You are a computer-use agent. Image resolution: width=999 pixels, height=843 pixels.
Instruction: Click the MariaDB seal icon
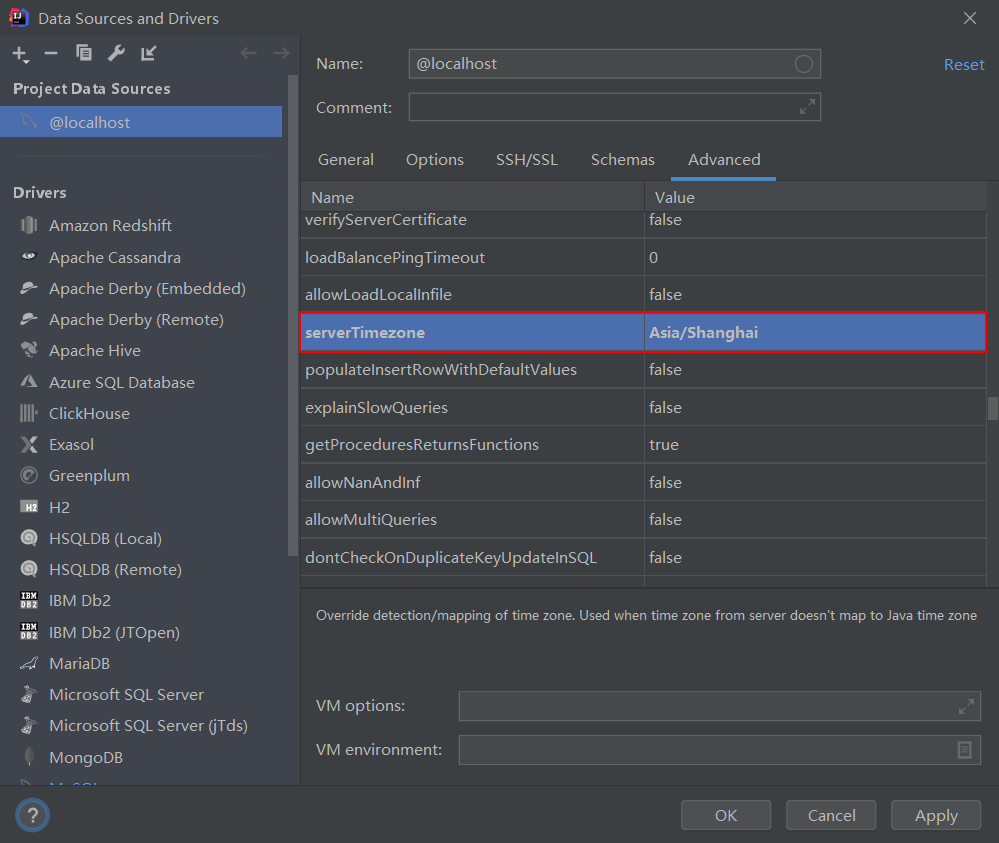click(29, 663)
